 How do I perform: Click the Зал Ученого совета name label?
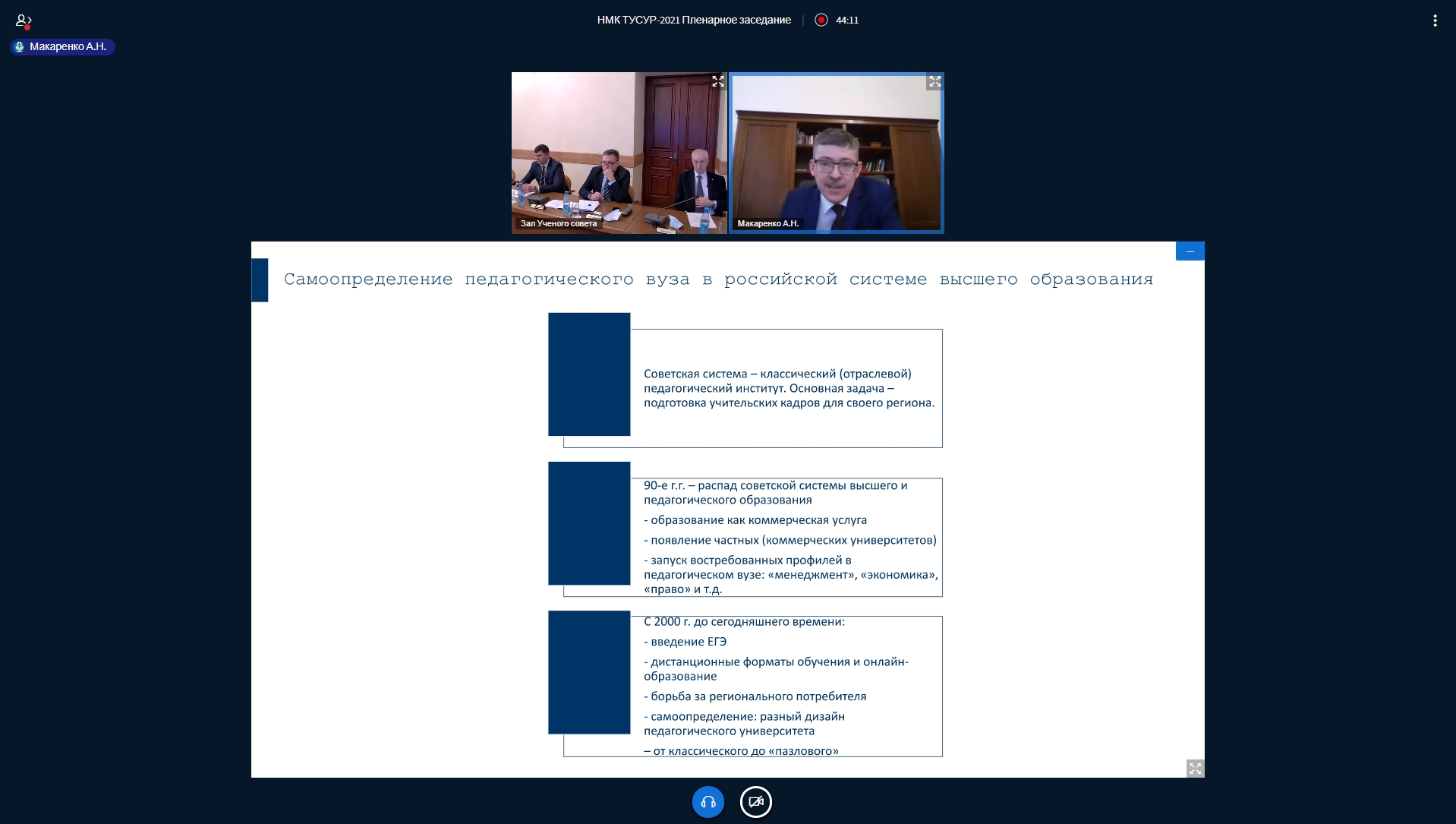pyautogui.click(x=558, y=223)
